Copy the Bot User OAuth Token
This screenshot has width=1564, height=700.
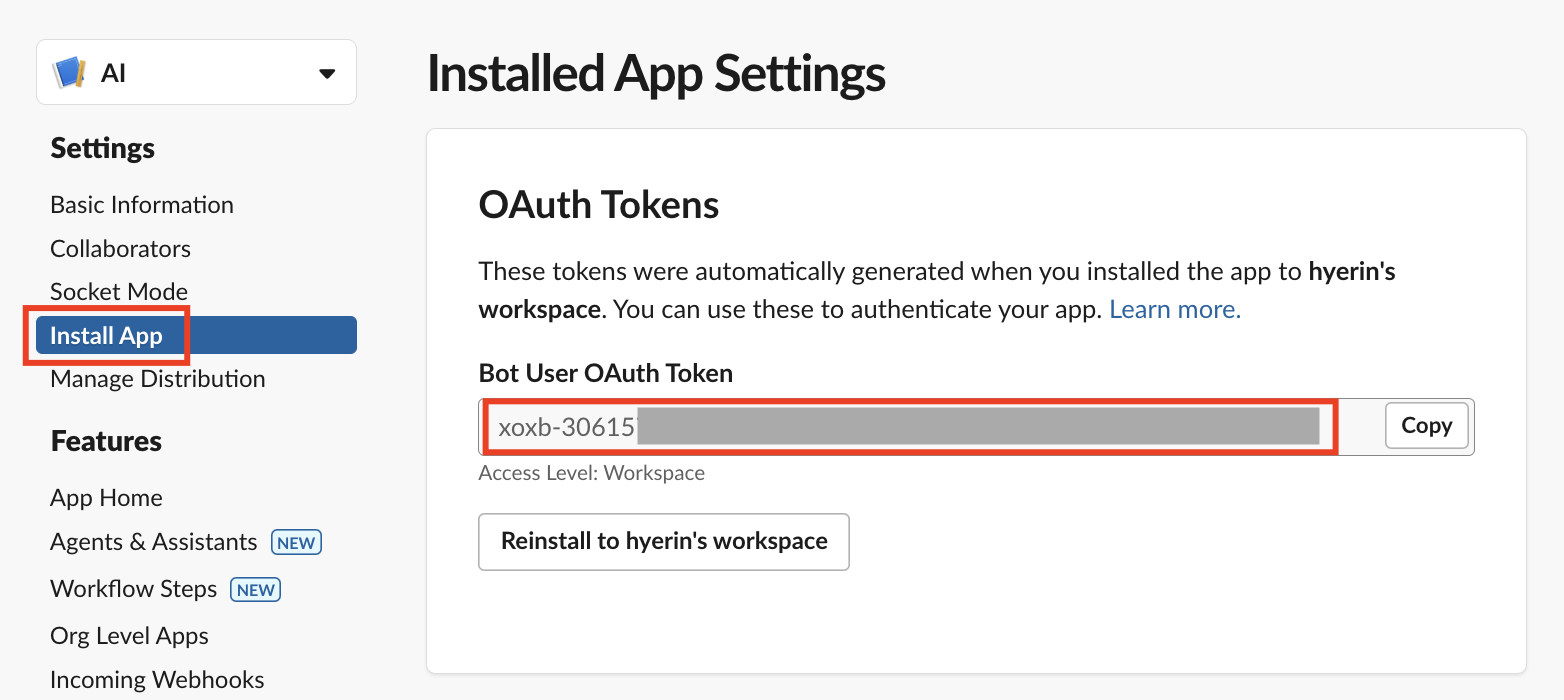click(x=1426, y=425)
